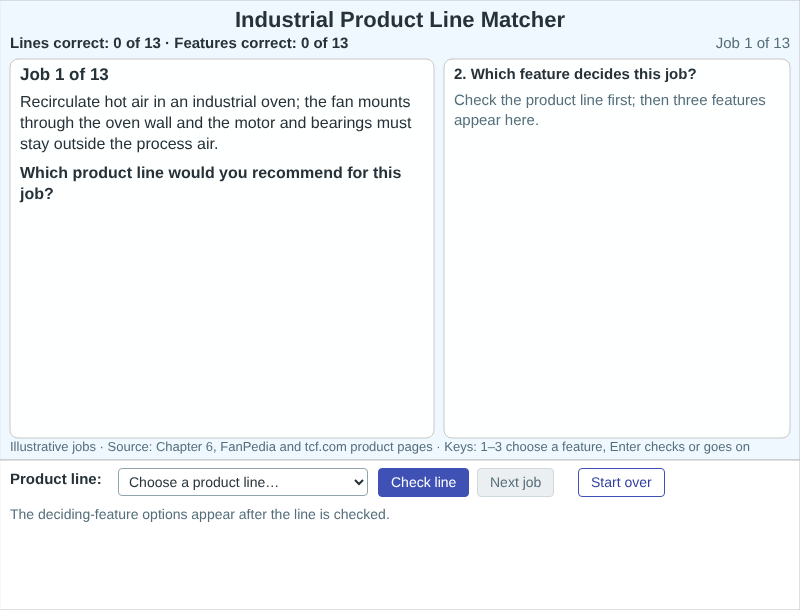Click the Next job button
Viewport: 800px width, 612px height.
coord(515,482)
